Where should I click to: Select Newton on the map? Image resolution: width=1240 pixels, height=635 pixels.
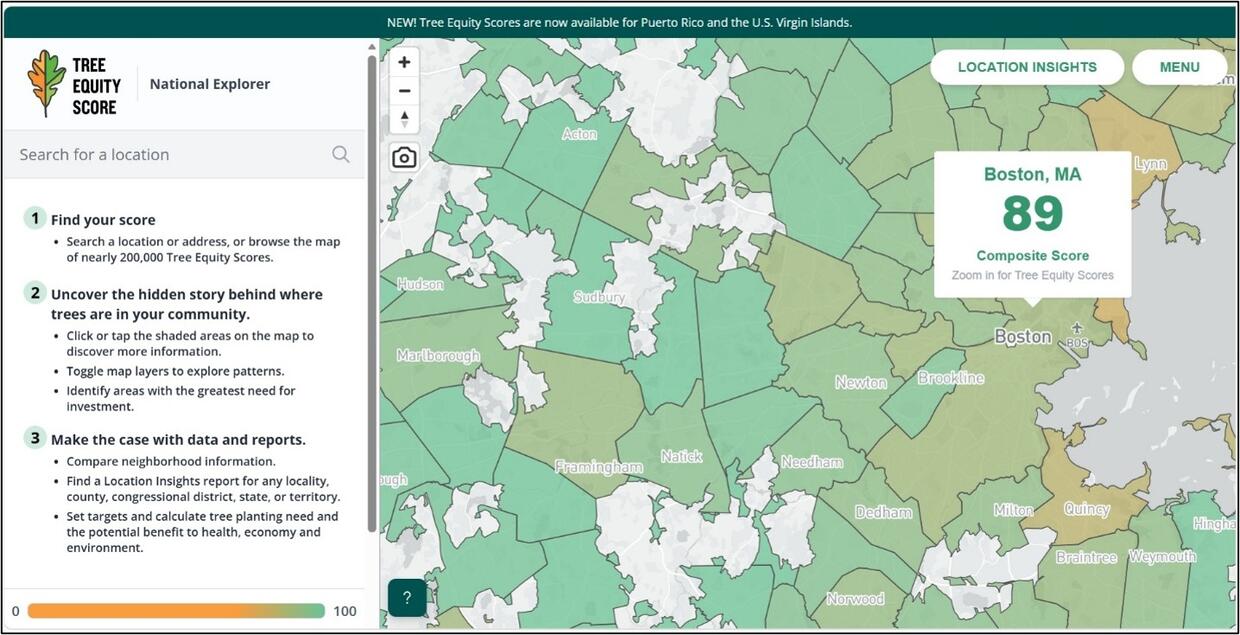[861, 382]
